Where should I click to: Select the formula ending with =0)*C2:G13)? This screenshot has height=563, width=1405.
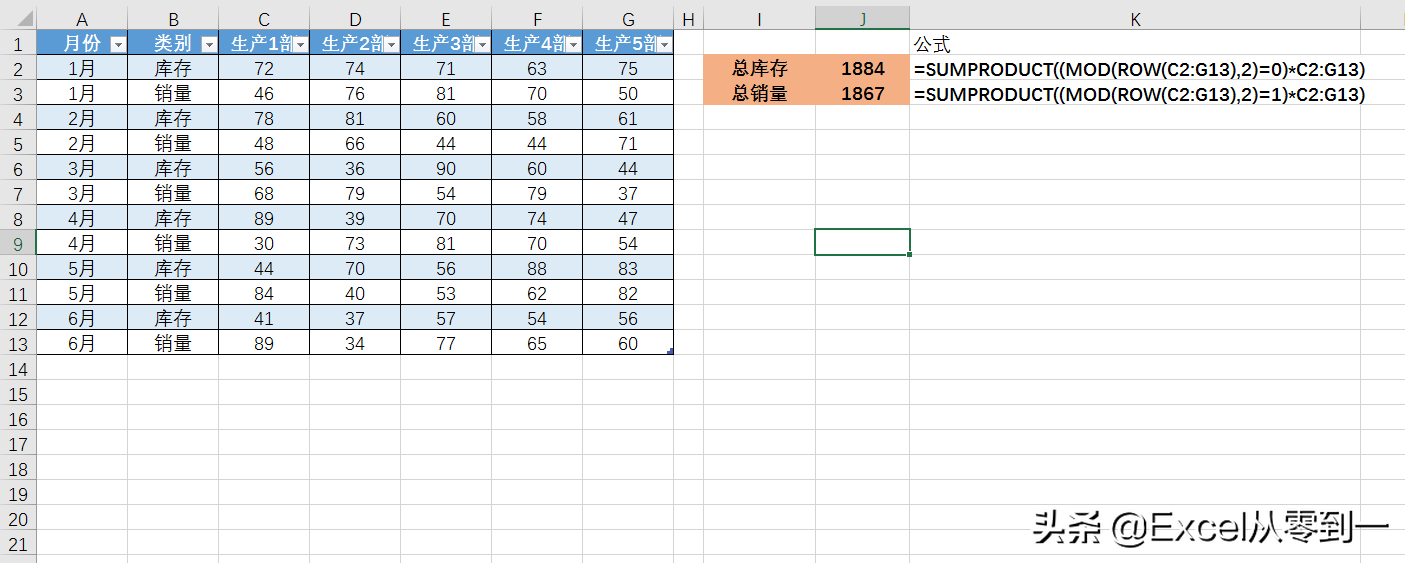[1139, 69]
